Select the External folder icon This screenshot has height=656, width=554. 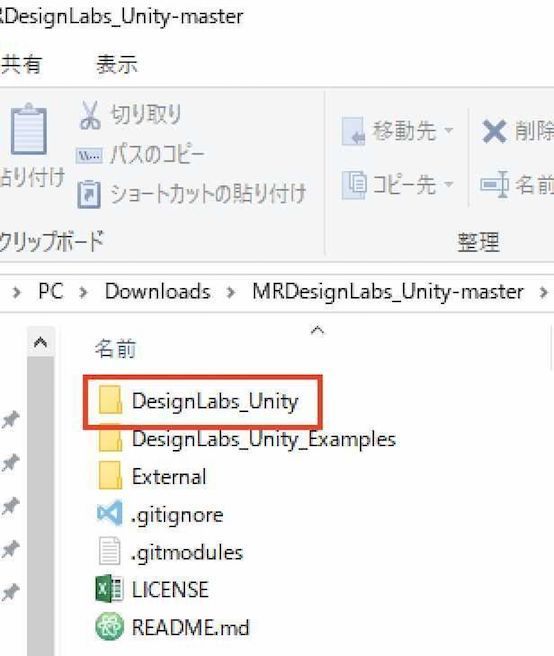tap(110, 476)
